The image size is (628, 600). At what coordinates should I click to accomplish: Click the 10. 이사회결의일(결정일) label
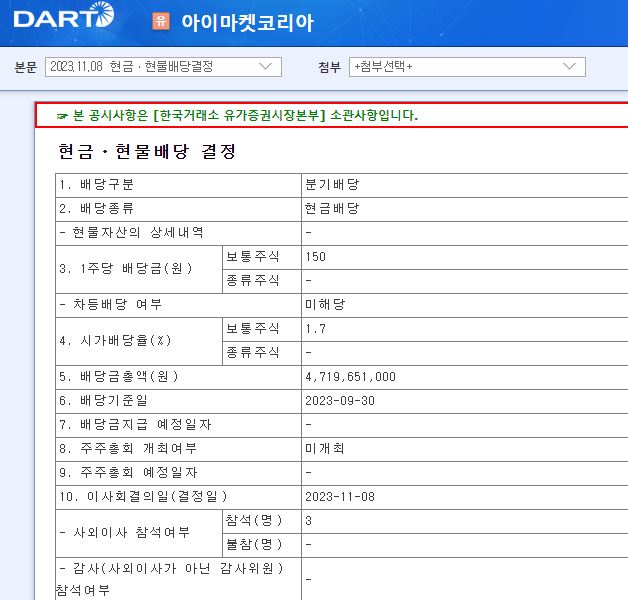pos(143,497)
